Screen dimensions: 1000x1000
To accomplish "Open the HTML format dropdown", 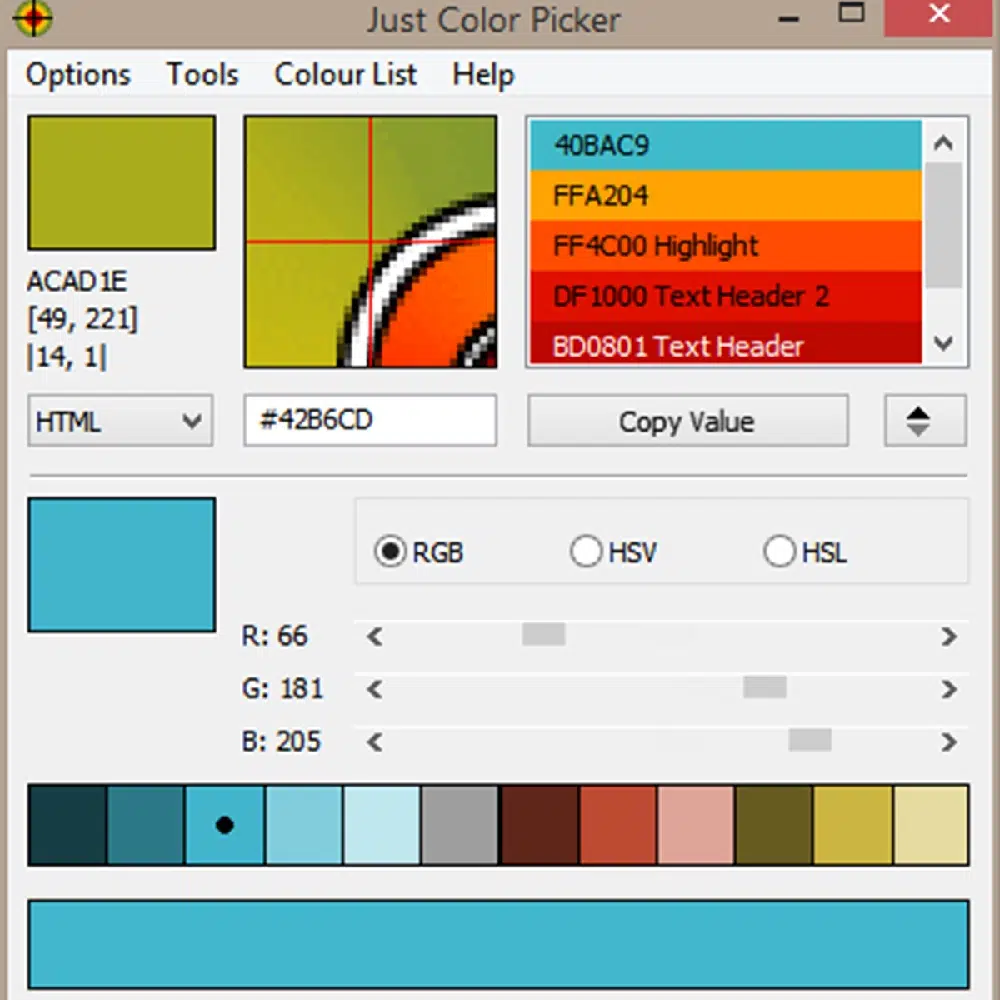I will [120, 421].
